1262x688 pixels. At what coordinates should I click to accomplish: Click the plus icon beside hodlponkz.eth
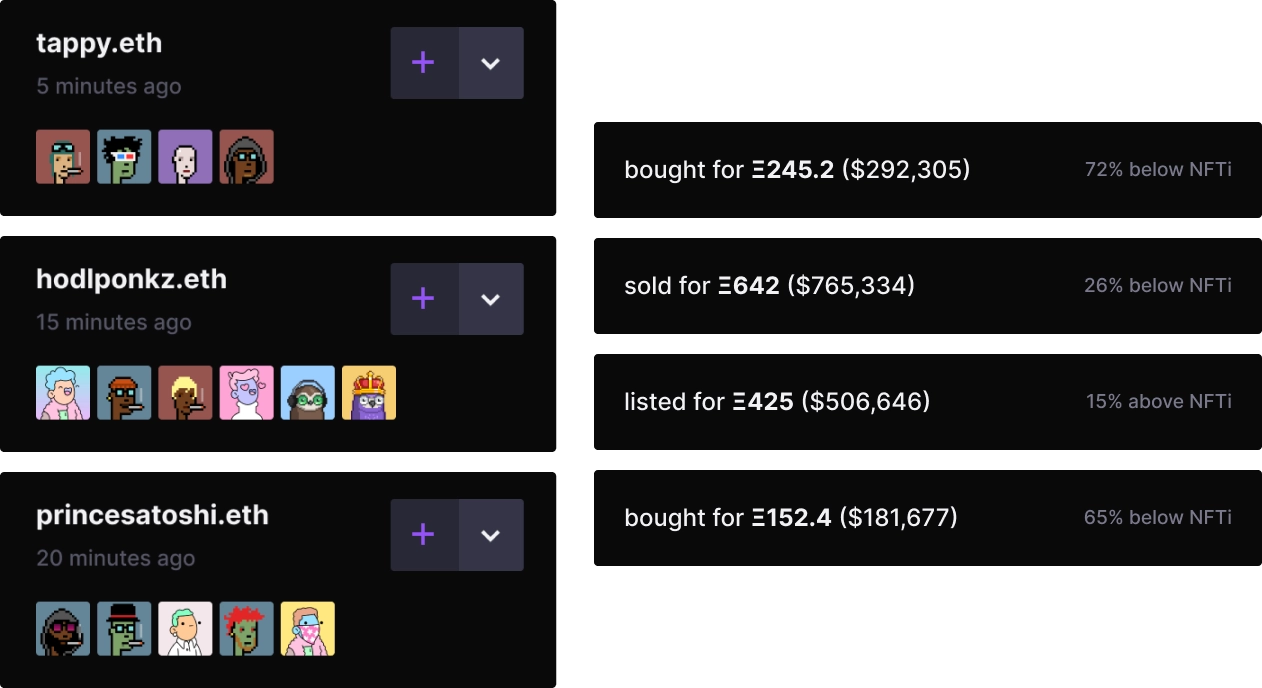tap(423, 299)
